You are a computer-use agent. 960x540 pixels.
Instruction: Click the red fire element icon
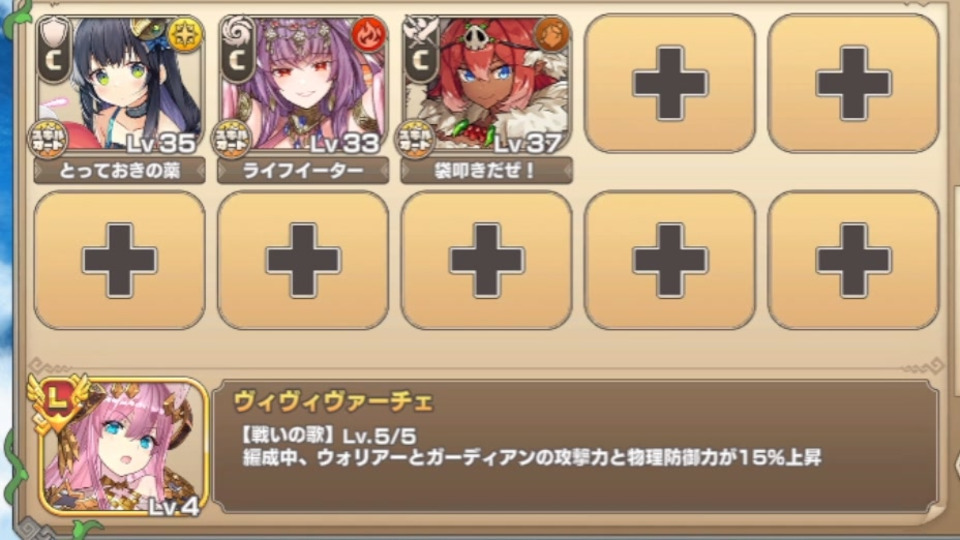point(369,34)
